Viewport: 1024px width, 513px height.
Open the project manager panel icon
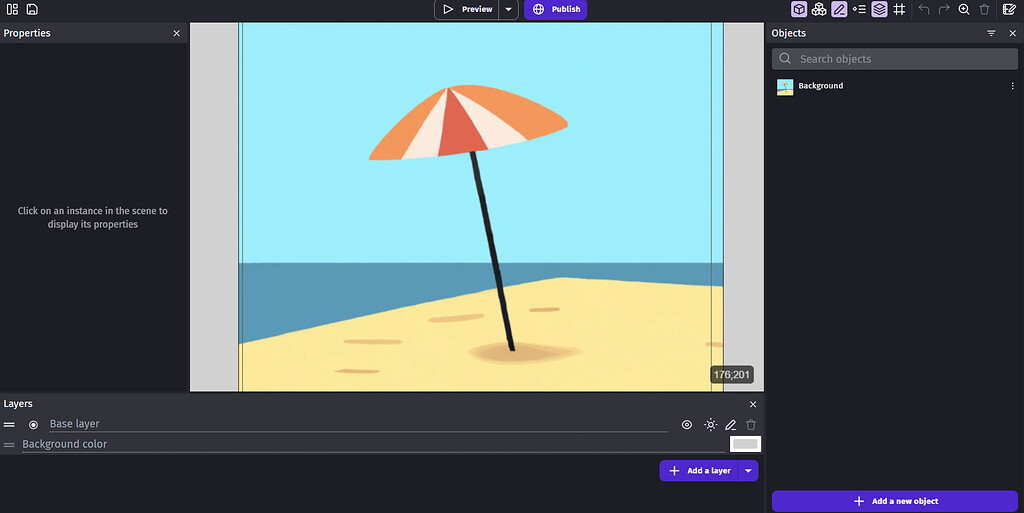point(12,9)
